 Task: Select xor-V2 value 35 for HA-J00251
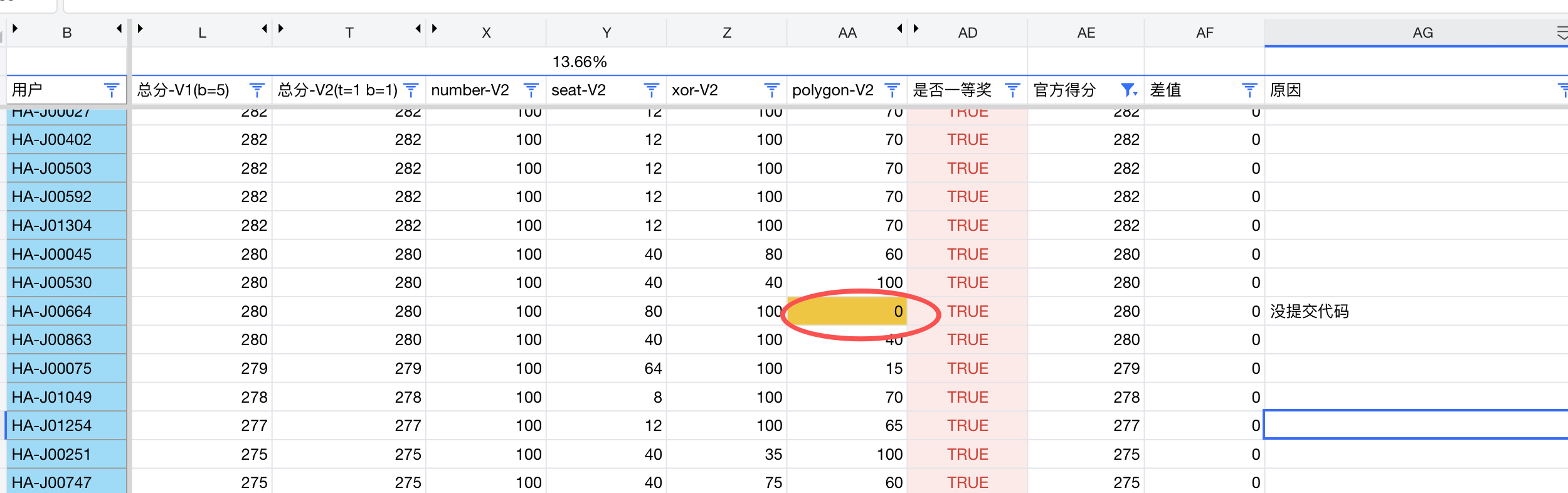[727, 454]
